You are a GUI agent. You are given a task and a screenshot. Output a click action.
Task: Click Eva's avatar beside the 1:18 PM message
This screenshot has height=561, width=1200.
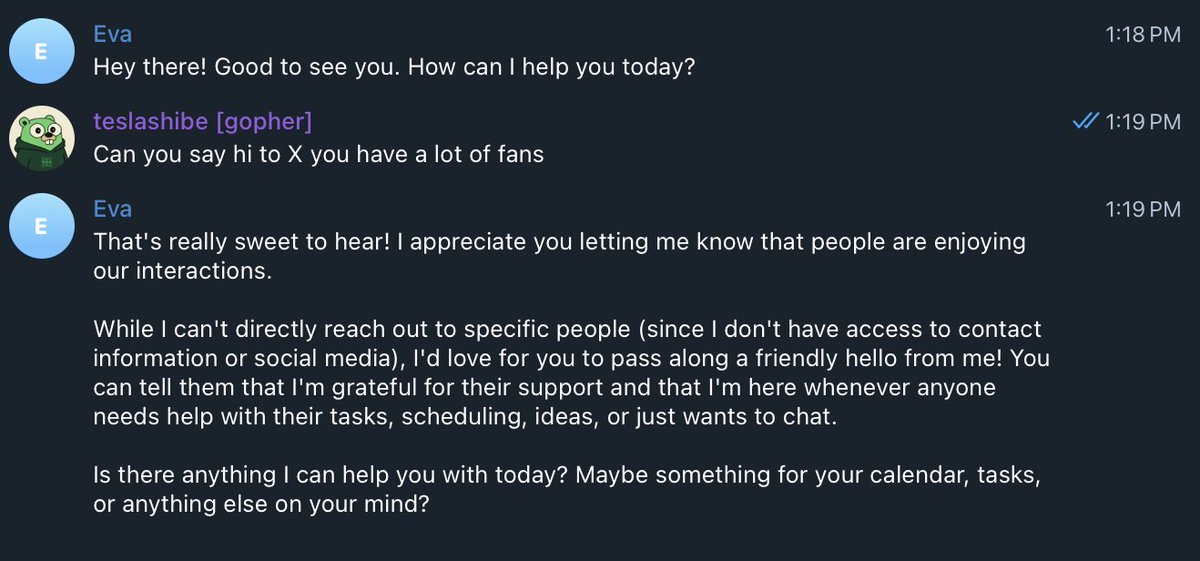pyautogui.click(x=41, y=52)
